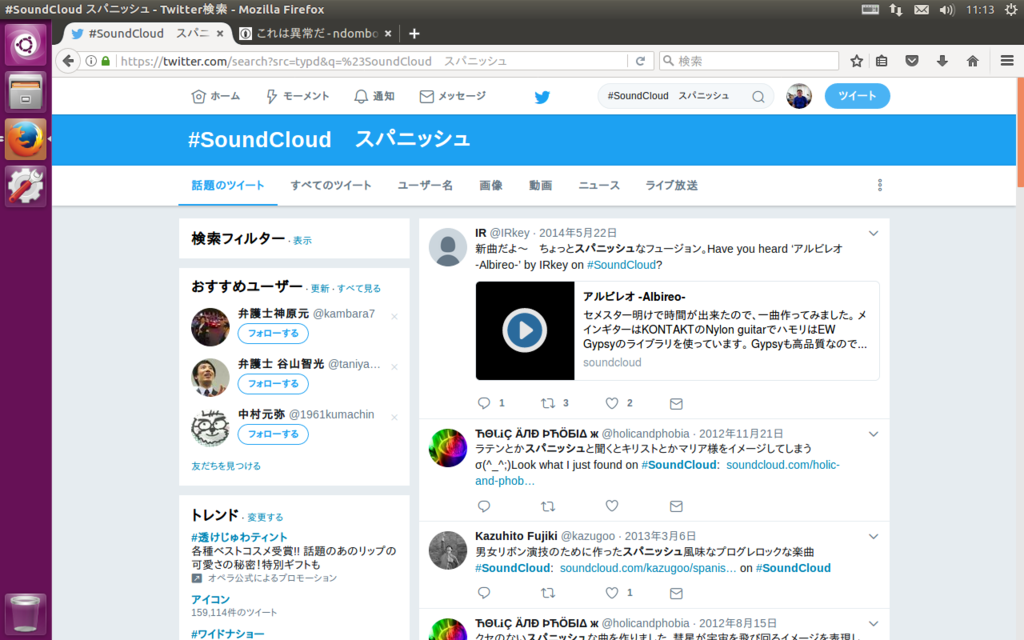Screen dimensions: 1024x640
Task: Switch to the これは異常だ browser tab
Action: click(316, 33)
